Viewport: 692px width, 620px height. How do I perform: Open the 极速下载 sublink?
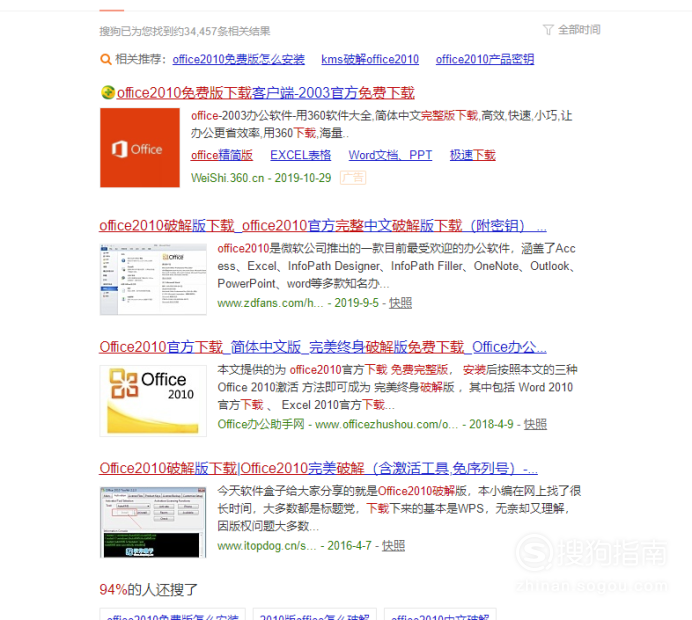pyautogui.click(x=473, y=155)
